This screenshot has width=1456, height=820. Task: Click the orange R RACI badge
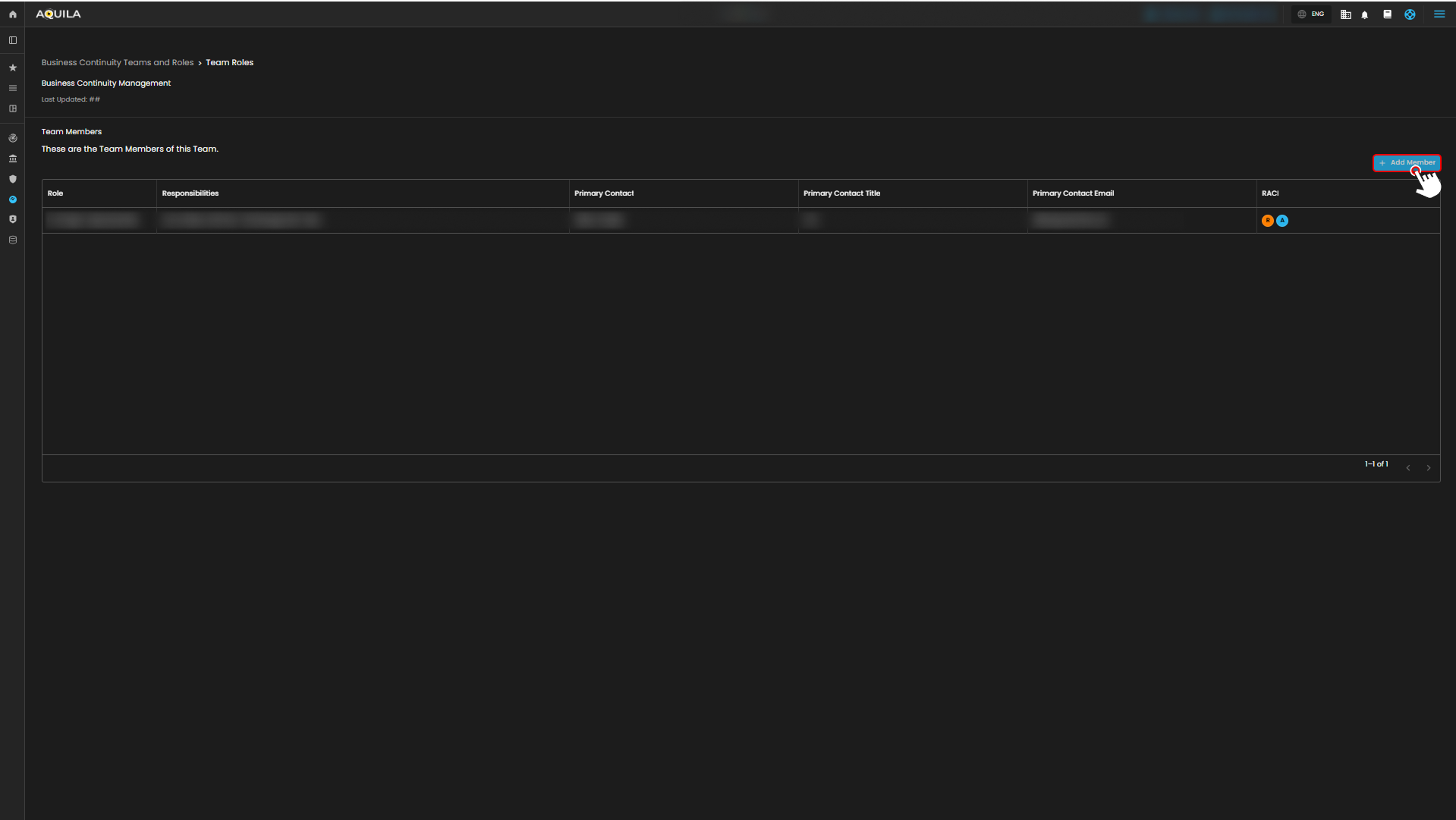pyautogui.click(x=1267, y=221)
